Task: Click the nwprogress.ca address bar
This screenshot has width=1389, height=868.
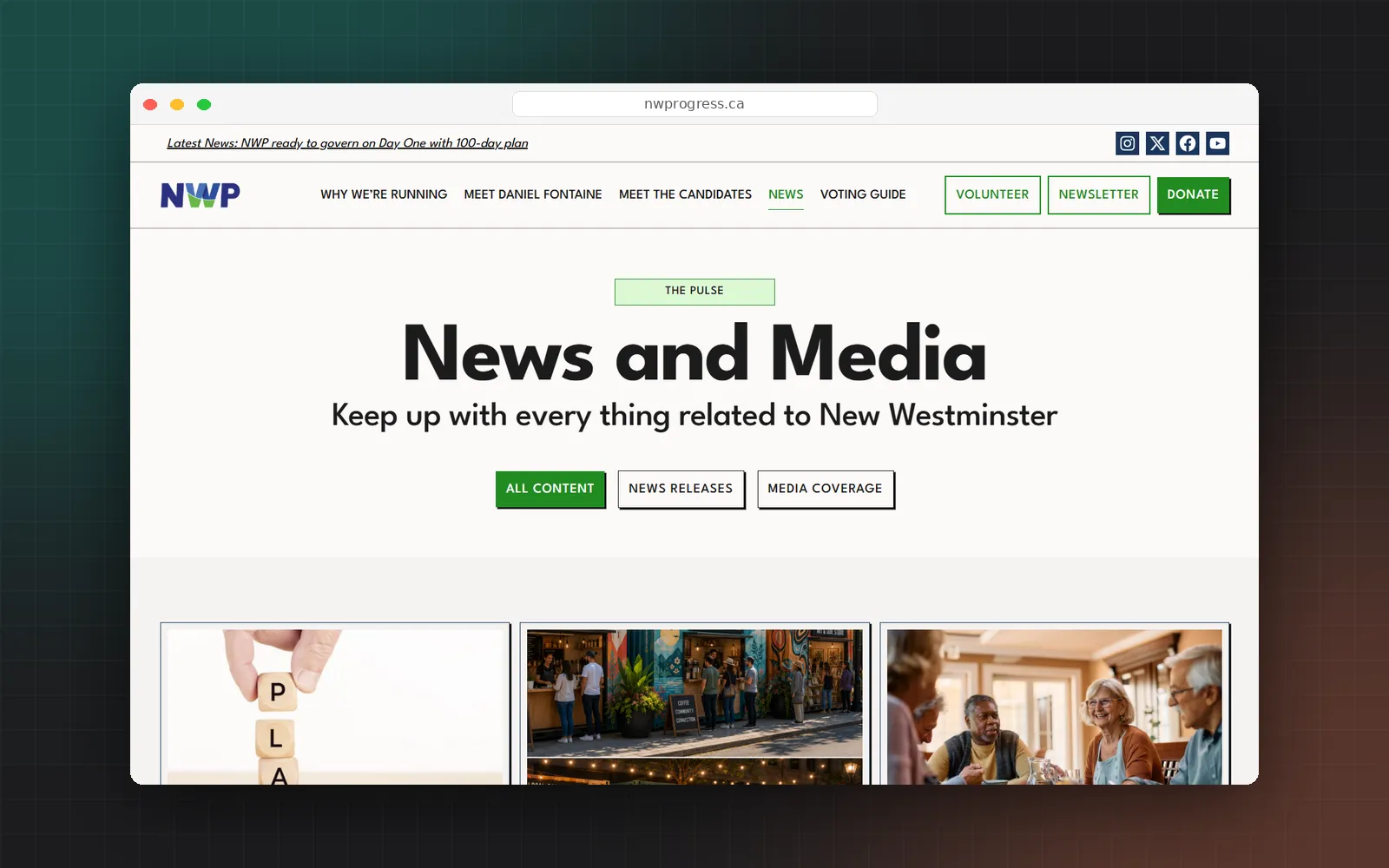Action: click(694, 104)
